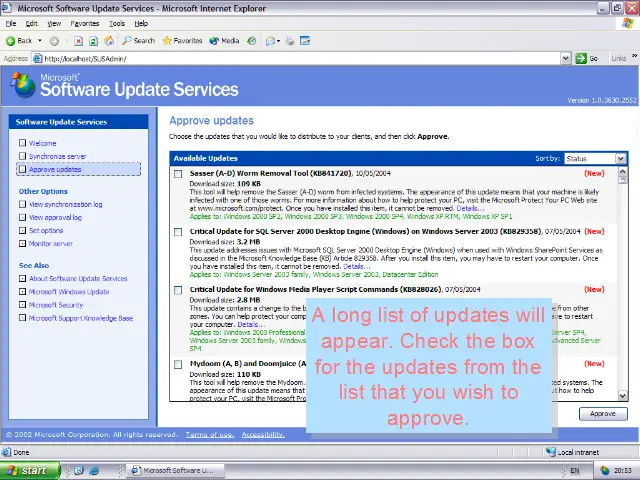The width and height of the screenshot is (640, 480).
Task: Click the Home icon in toolbar
Action: coord(109,41)
